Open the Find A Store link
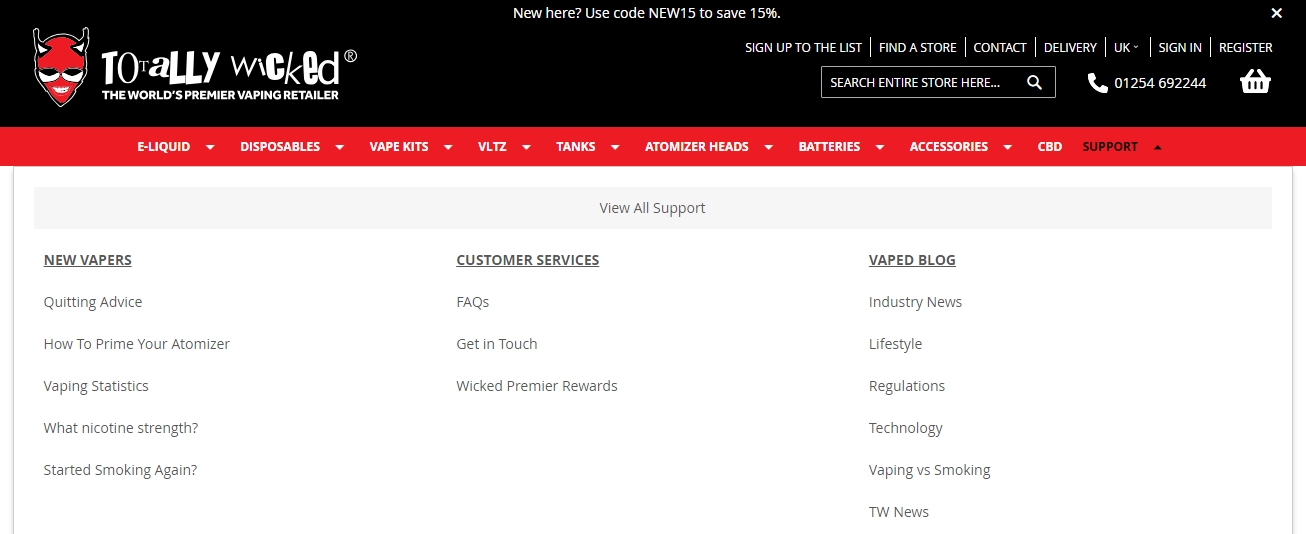The image size is (1306, 534). tap(918, 47)
